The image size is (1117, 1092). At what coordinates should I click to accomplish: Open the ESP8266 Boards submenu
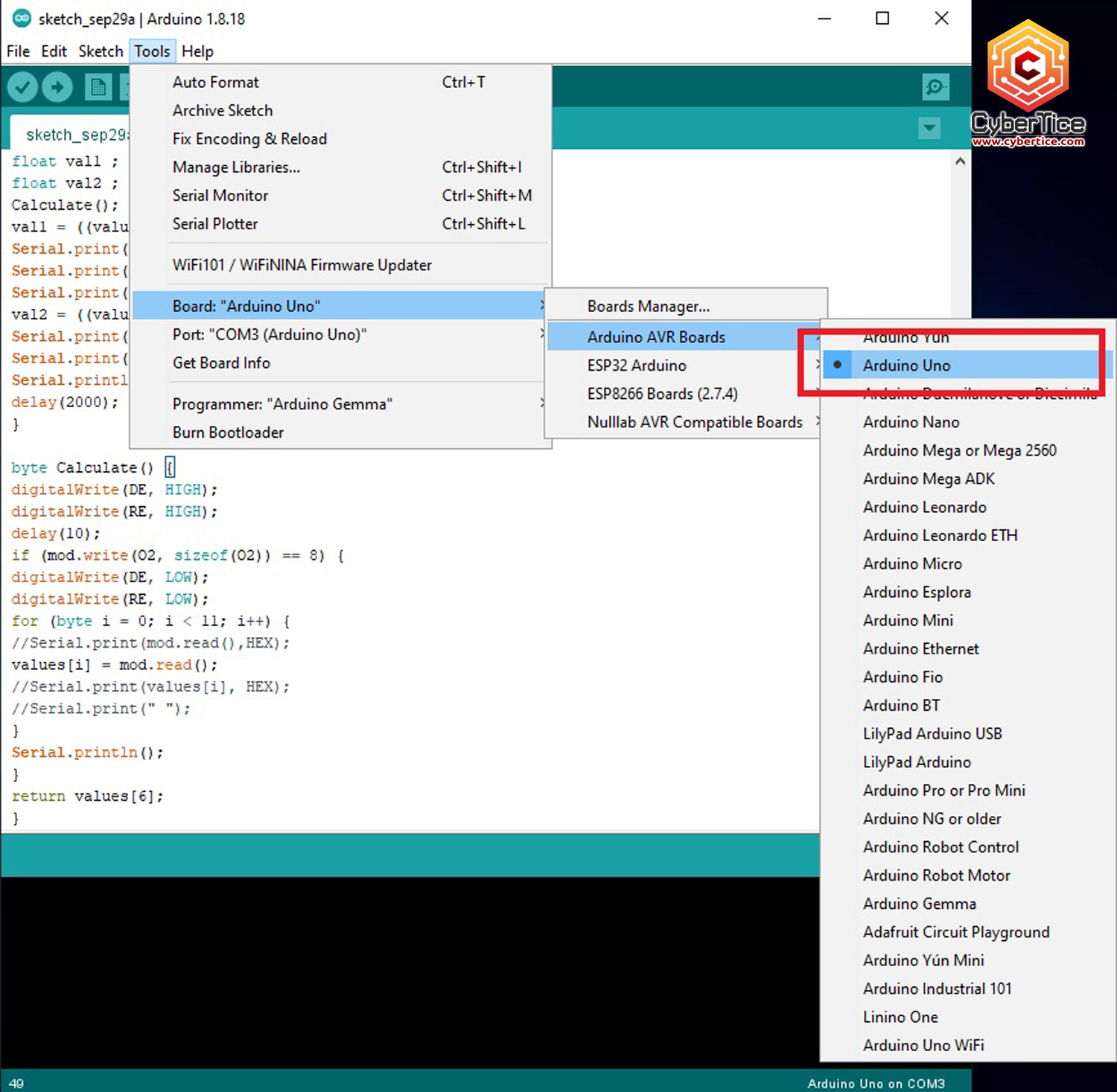pyautogui.click(x=662, y=393)
